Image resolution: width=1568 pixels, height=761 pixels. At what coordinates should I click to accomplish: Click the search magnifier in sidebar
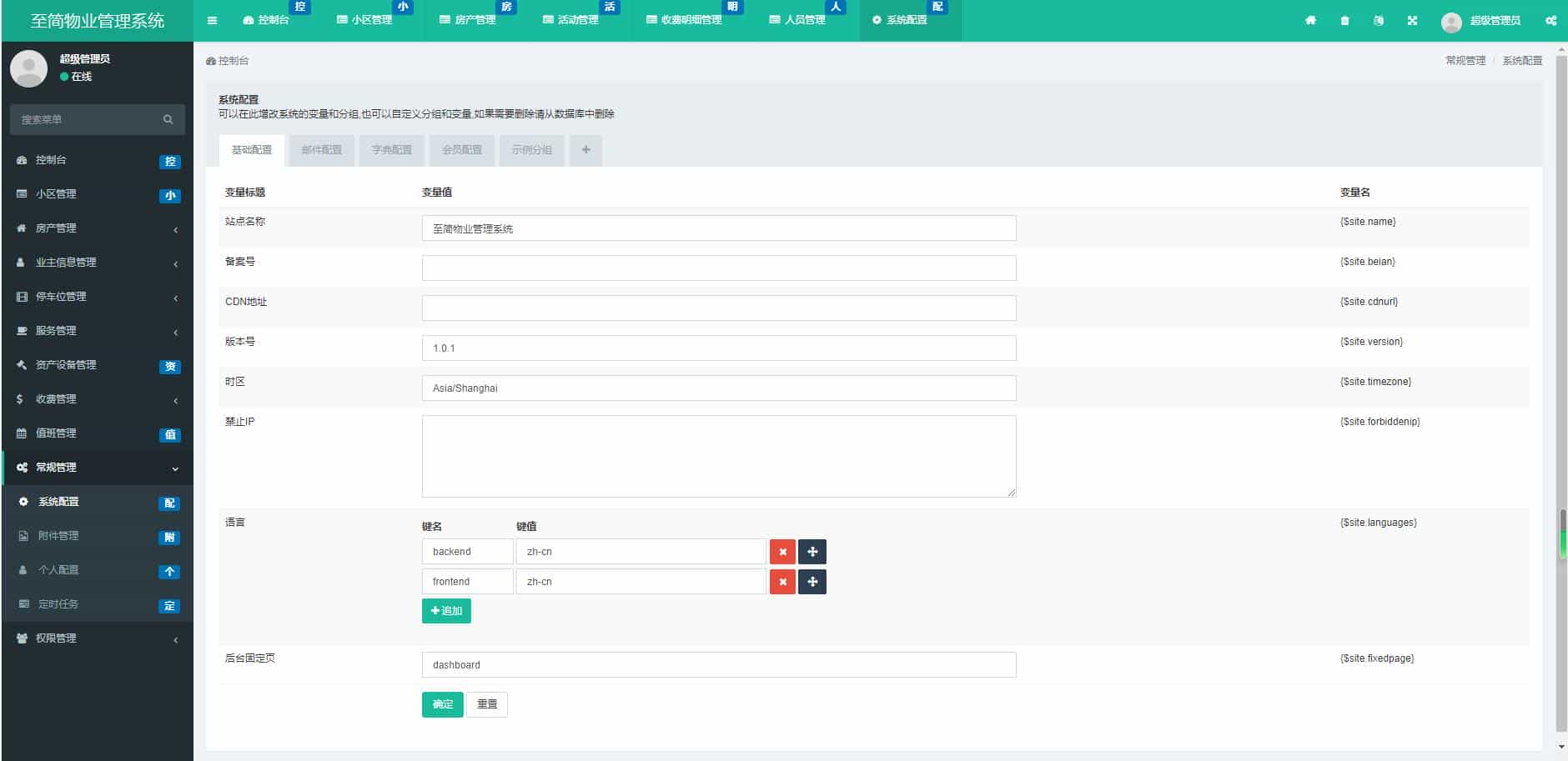click(169, 119)
